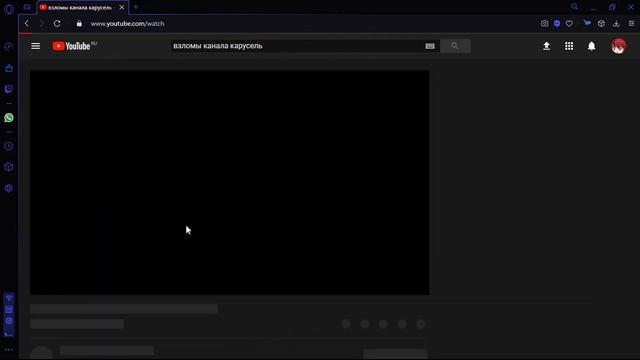This screenshot has width=640, height=360.
Task: Open YouTube notifications bell
Action: [x=591, y=46]
